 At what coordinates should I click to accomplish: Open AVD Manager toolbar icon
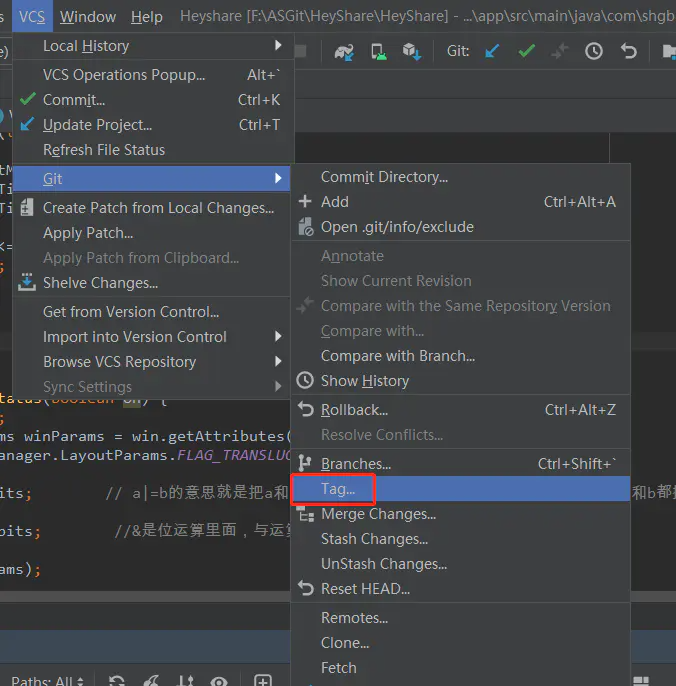coord(378,52)
